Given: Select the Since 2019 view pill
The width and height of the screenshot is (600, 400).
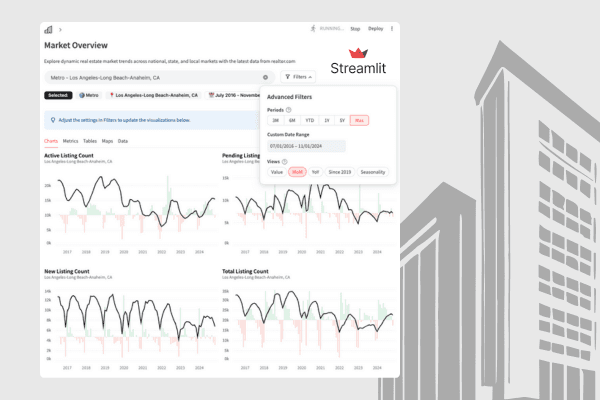Looking at the screenshot, I should (340, 172).
